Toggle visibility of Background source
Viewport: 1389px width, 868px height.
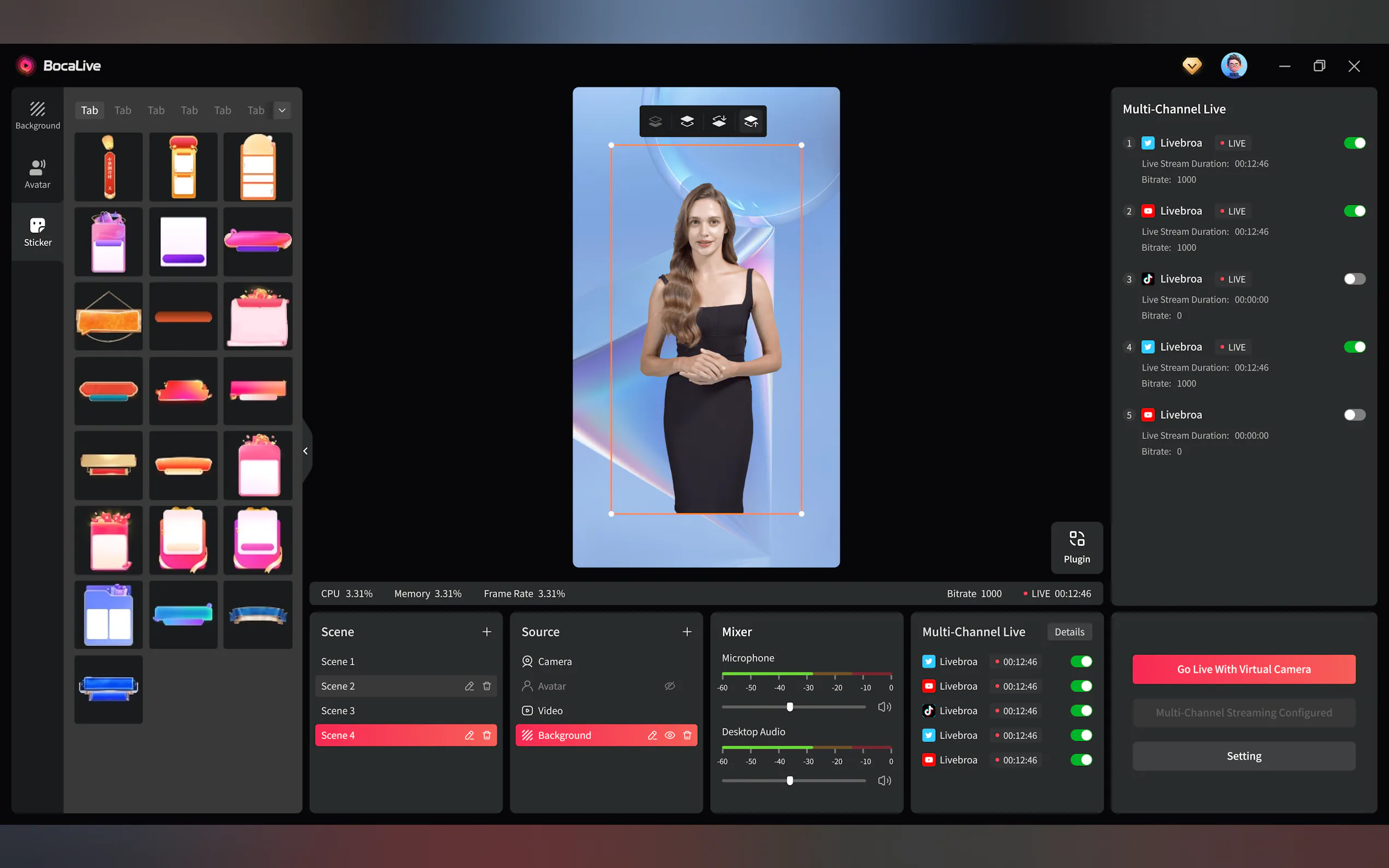coord(669,735)
